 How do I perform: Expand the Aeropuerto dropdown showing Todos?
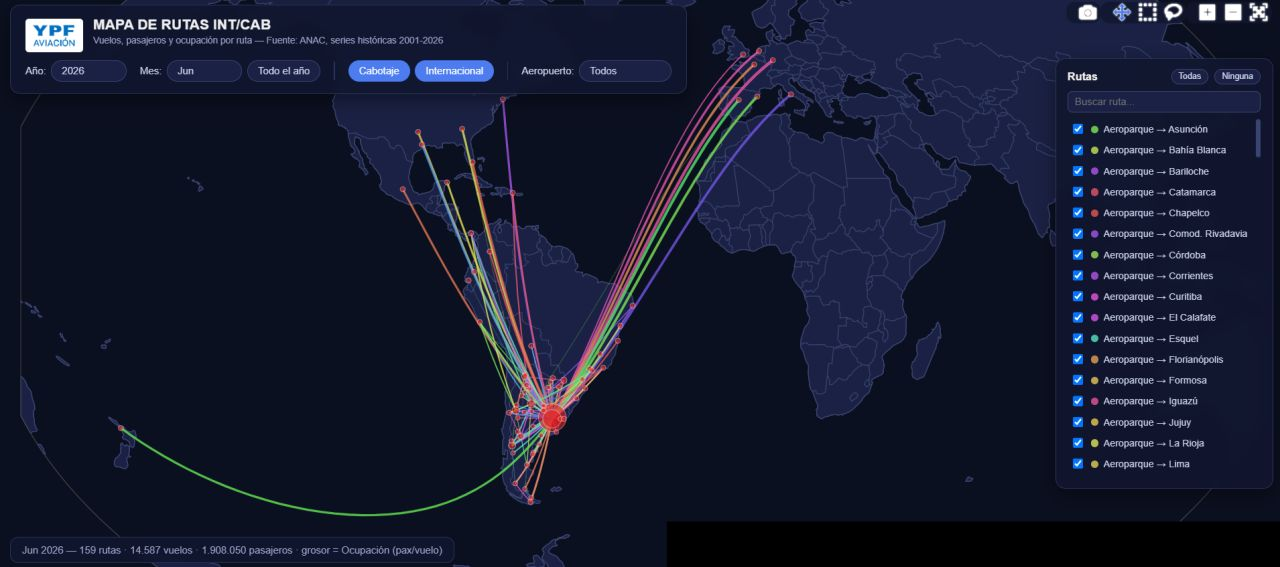point(625,71)
